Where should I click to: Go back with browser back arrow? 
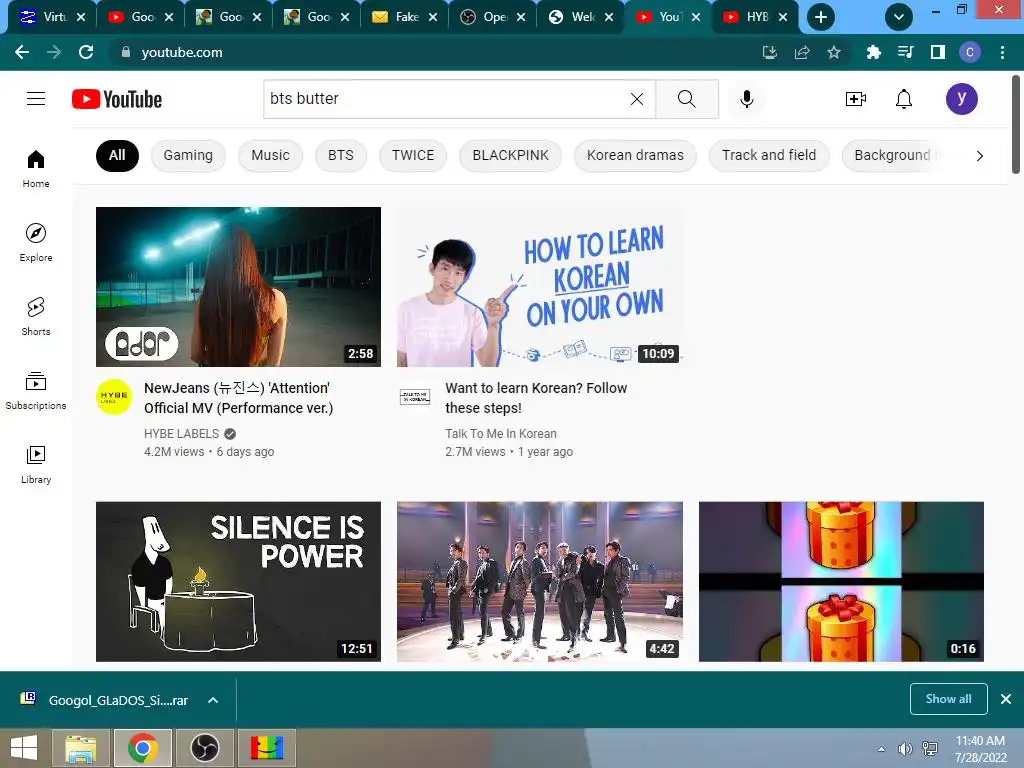22,52
